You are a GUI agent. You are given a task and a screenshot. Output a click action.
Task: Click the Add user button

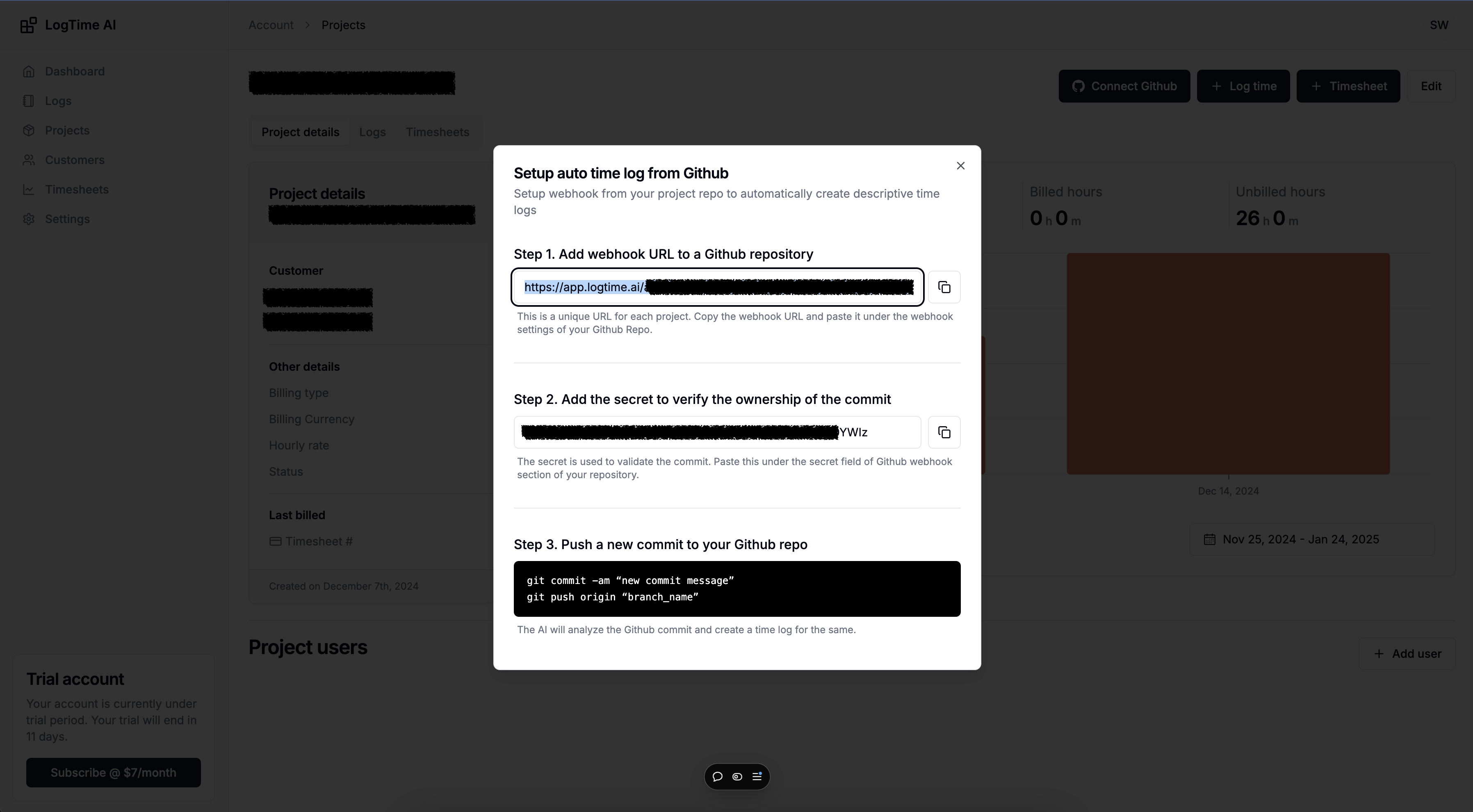[1407, 654]
